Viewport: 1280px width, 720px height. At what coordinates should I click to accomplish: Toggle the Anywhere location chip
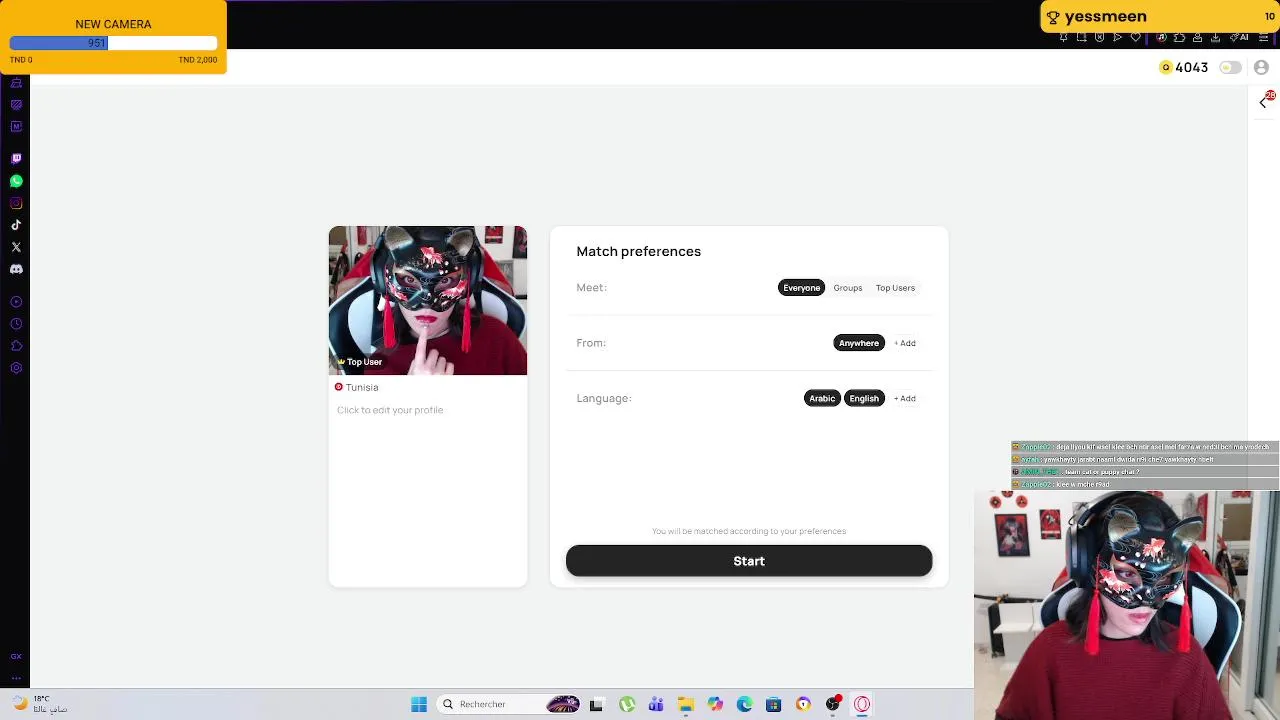[859, 343]
